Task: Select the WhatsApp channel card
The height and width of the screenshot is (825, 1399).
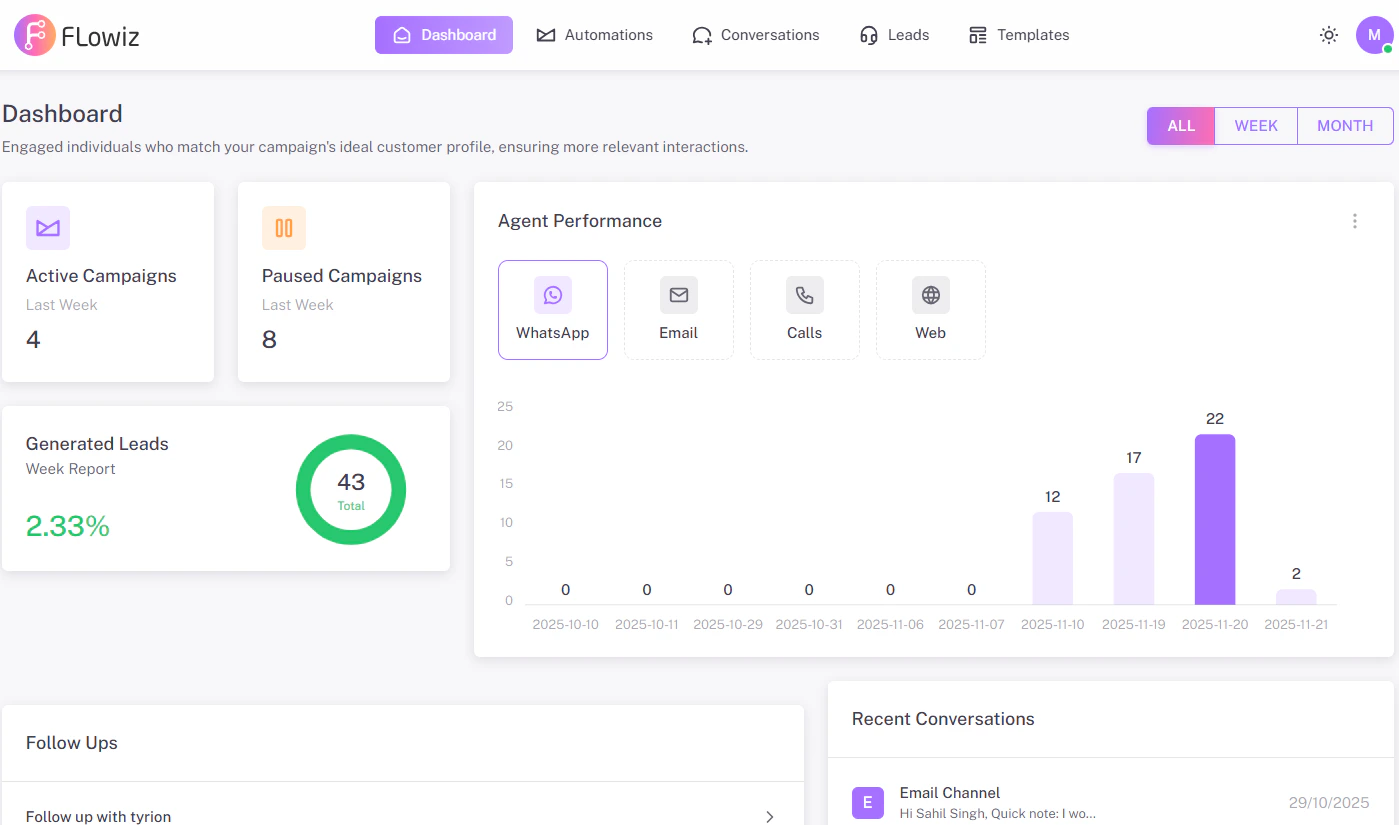Action: click(x=553, y=310)
